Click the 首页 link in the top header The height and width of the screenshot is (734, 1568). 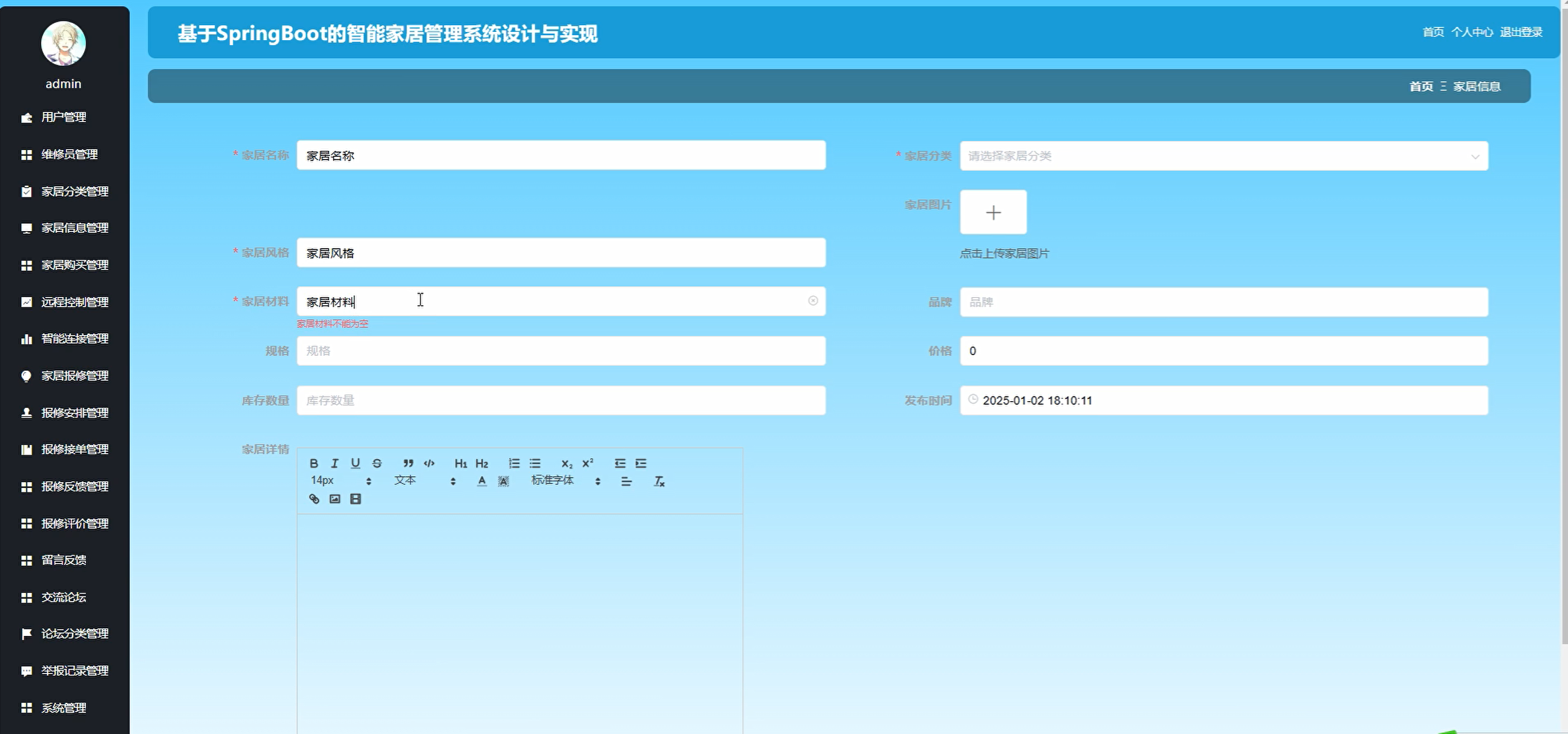[x=1433, y=32]
